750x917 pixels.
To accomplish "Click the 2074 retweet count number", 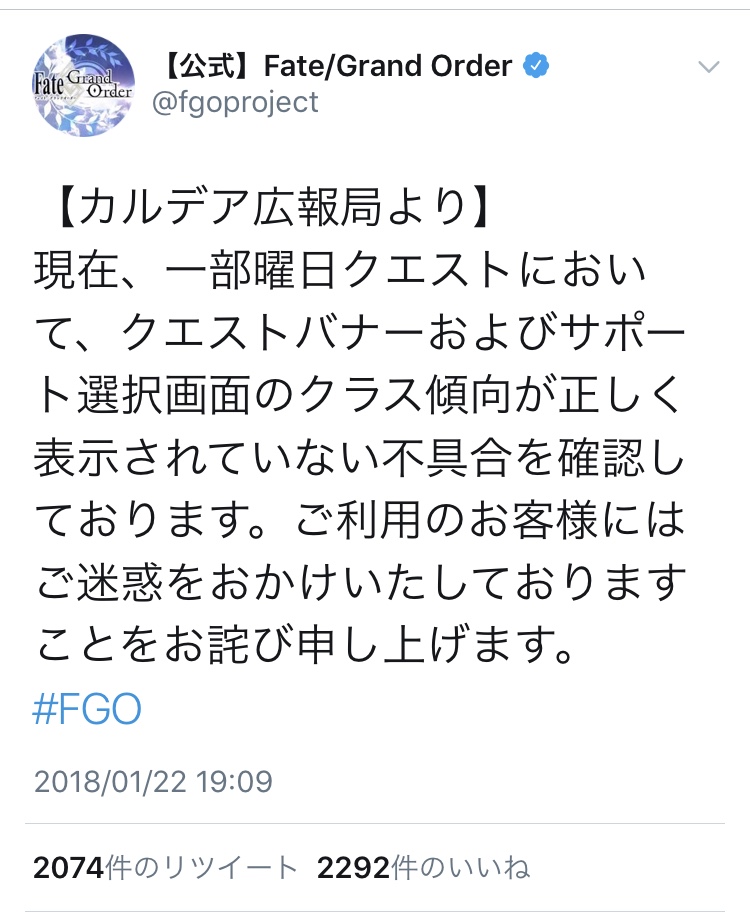I will click(68, 867).
